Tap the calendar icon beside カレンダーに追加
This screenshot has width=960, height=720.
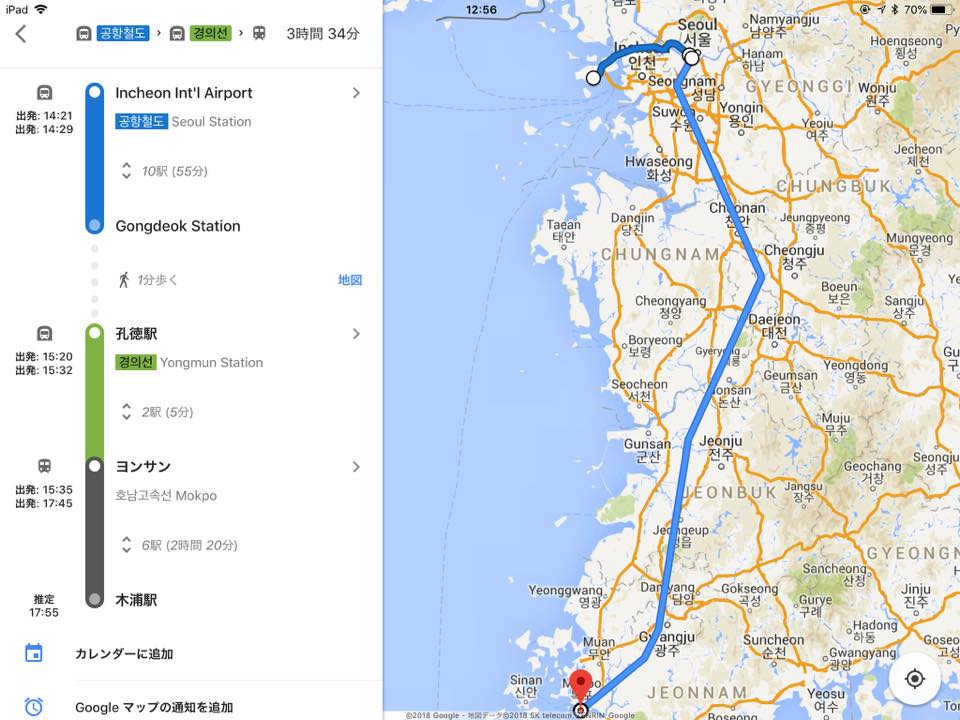pyautogui.click(x=34, y=653)
